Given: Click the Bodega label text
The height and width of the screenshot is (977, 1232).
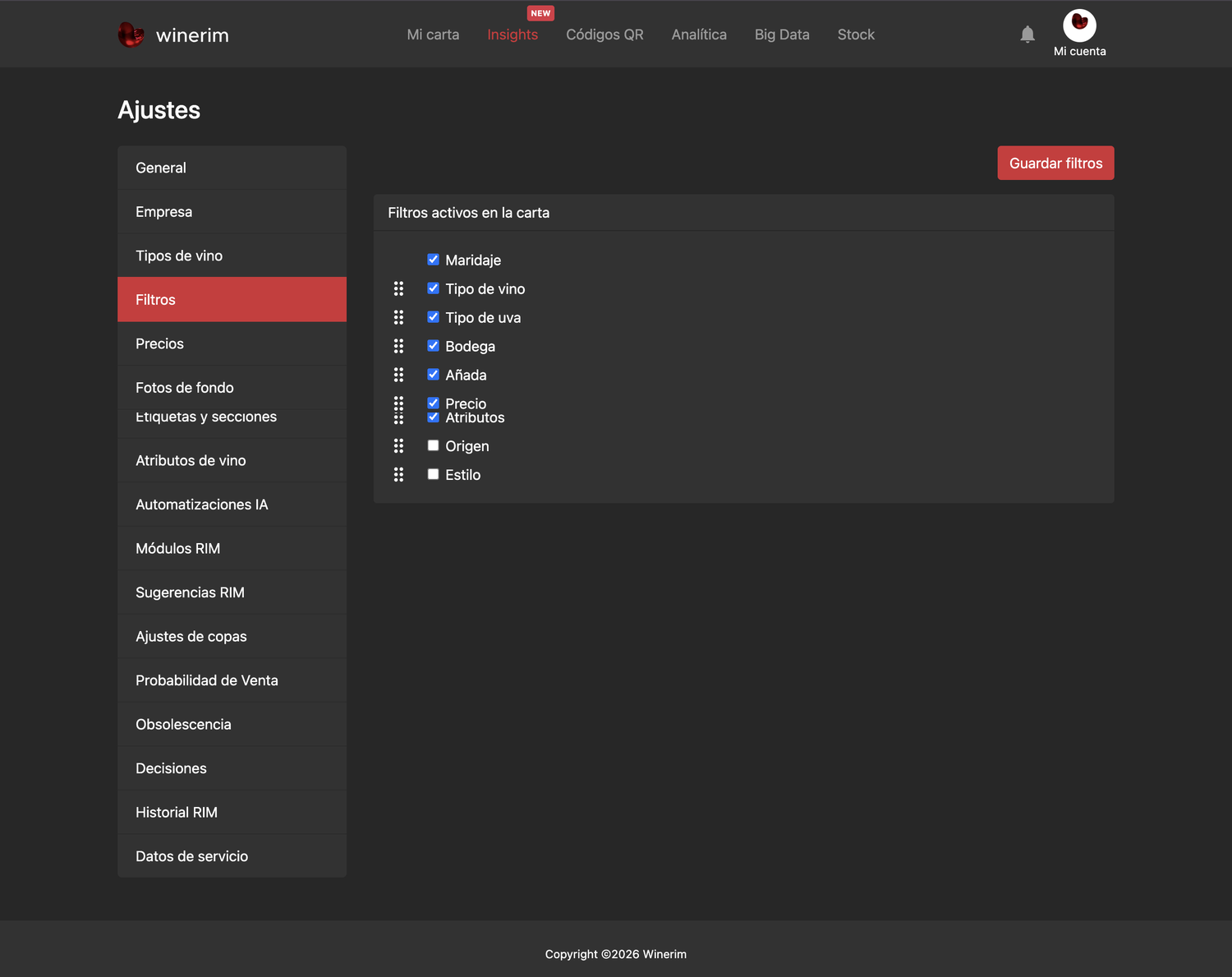Looking at the screenshot, I should 470,347.
